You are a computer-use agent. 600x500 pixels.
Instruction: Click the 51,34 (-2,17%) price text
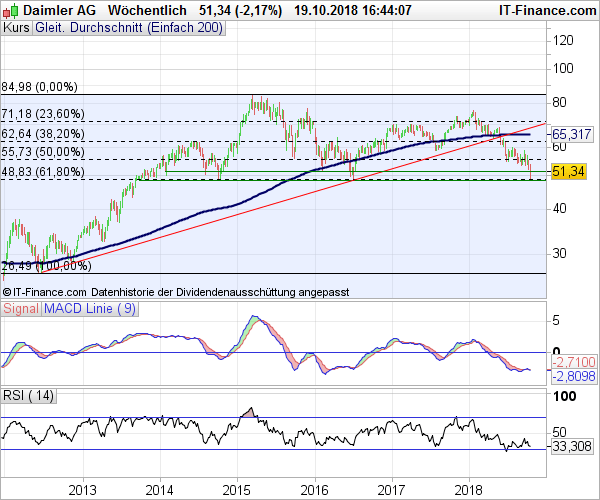(x=240, y=10)
